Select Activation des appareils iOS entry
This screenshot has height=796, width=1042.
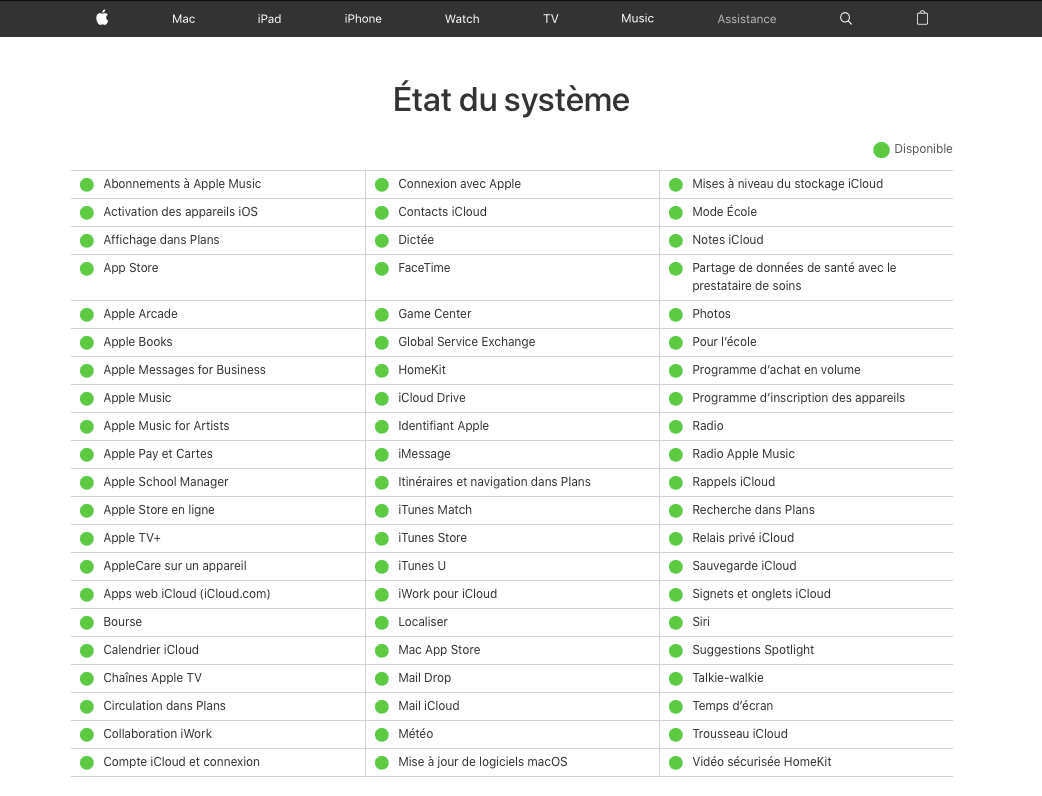point(180,212)
